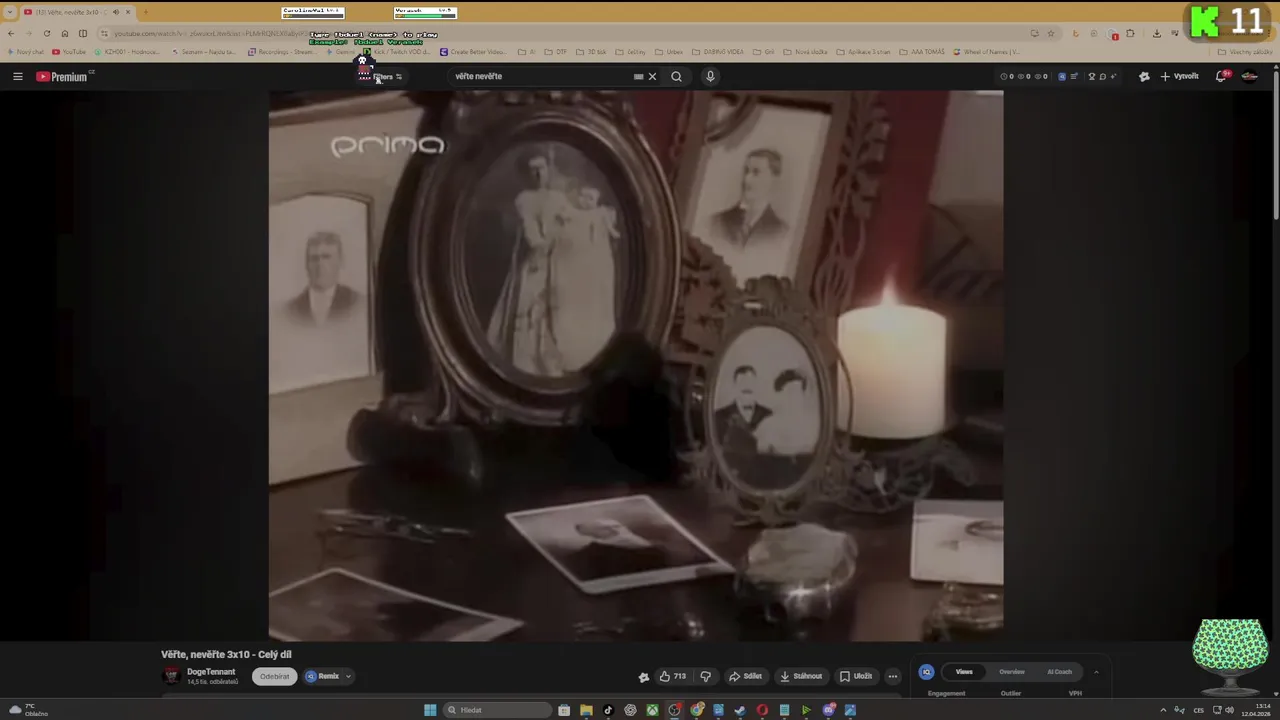Open the YouTube guide hamburger menu
Viewport: 1280px width, 720px height.
17,76
